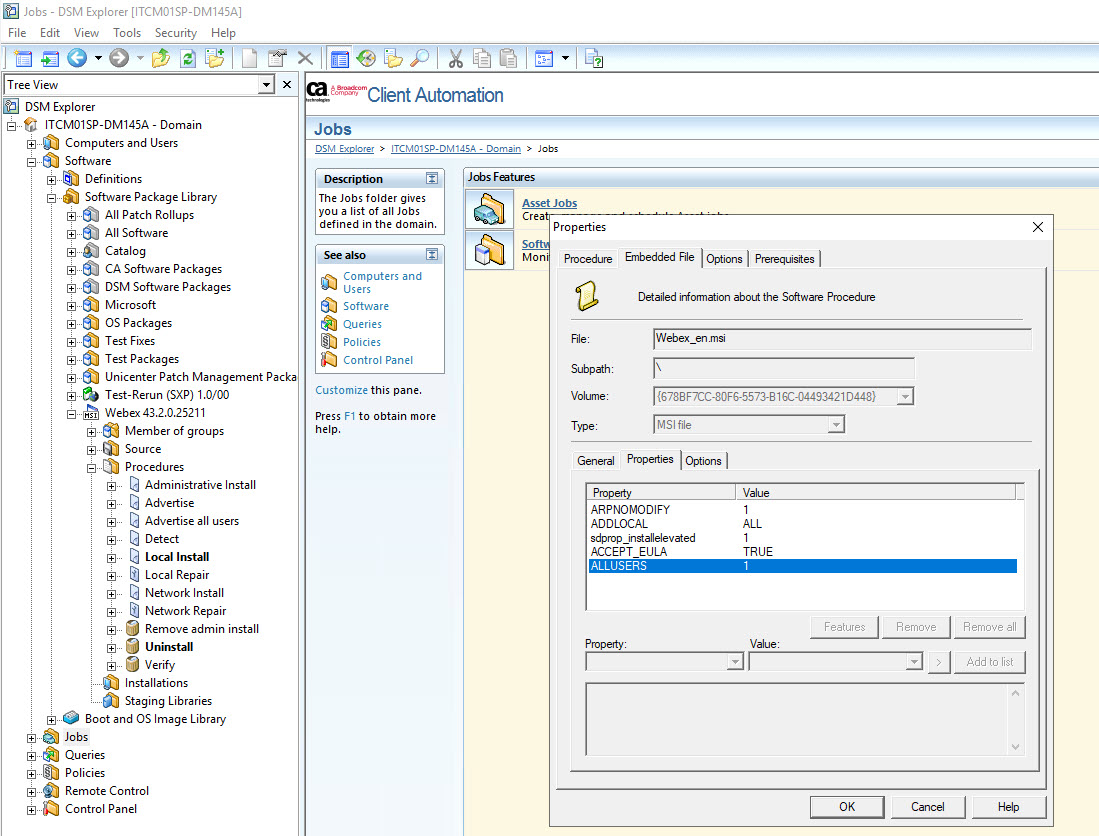Click the Up one level folder icon
This screenshot has height=836, width=1099.
point(161,58)
